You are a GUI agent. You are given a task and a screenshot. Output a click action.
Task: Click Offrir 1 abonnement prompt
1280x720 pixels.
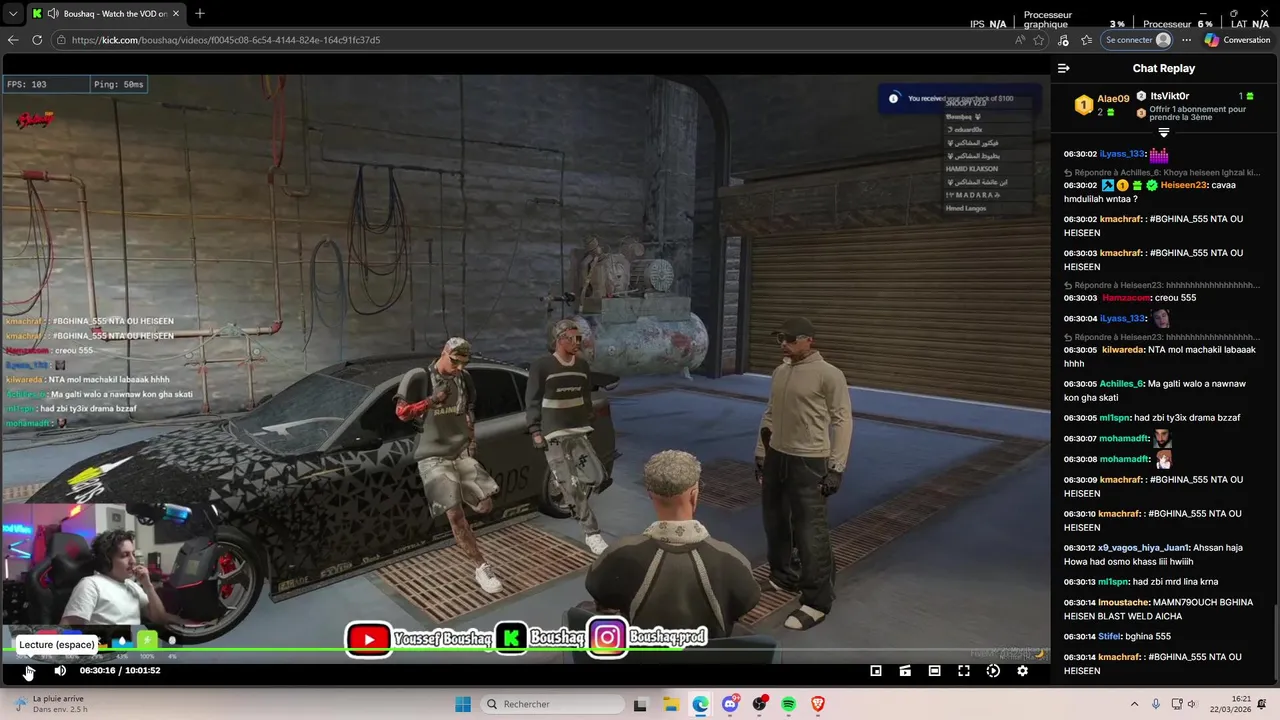click(1196, 113)
